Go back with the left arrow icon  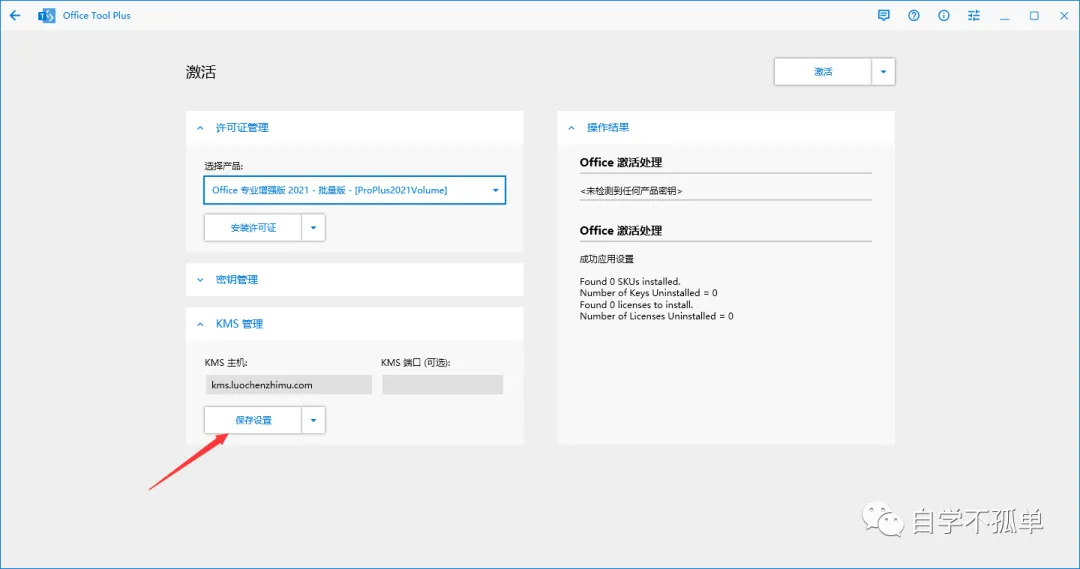pos(15,15)
